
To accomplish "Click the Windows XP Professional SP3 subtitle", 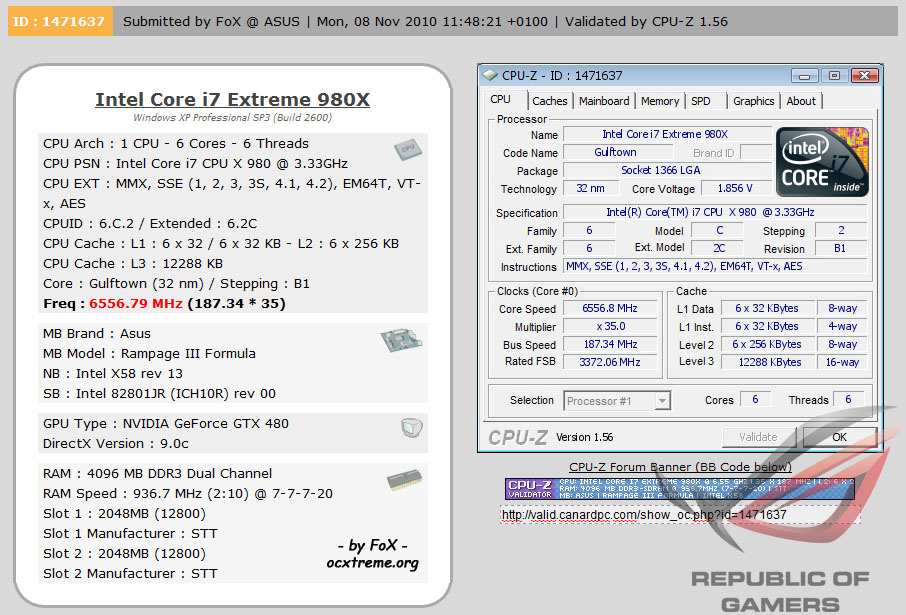I will [232, 117].
